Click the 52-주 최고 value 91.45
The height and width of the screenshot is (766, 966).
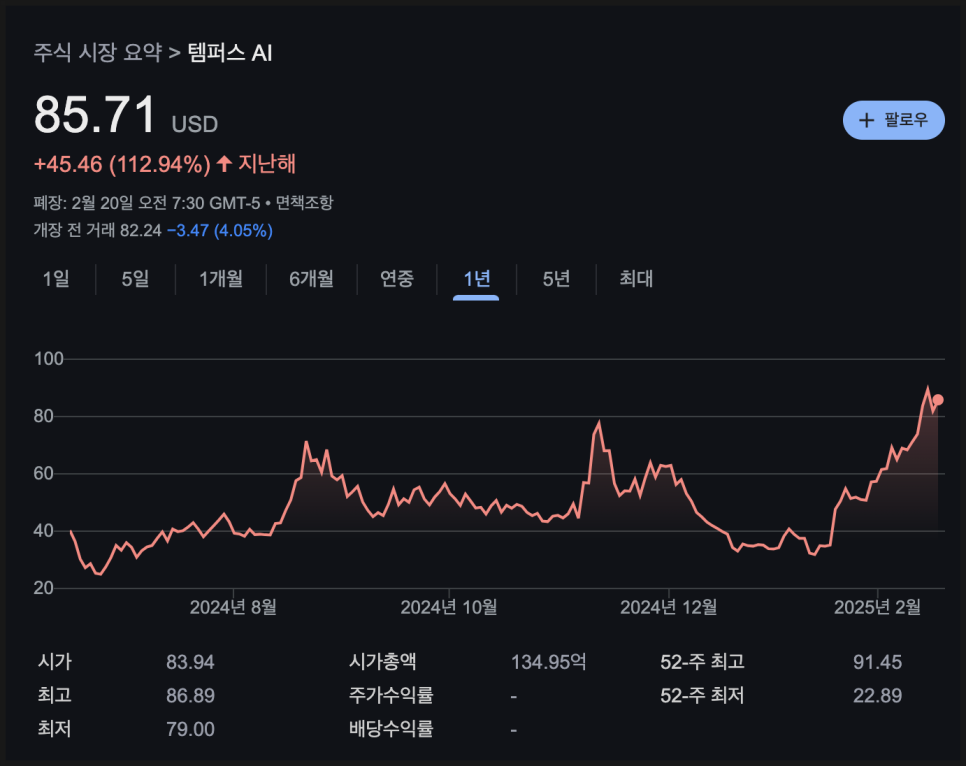click(x=877, y=662)
